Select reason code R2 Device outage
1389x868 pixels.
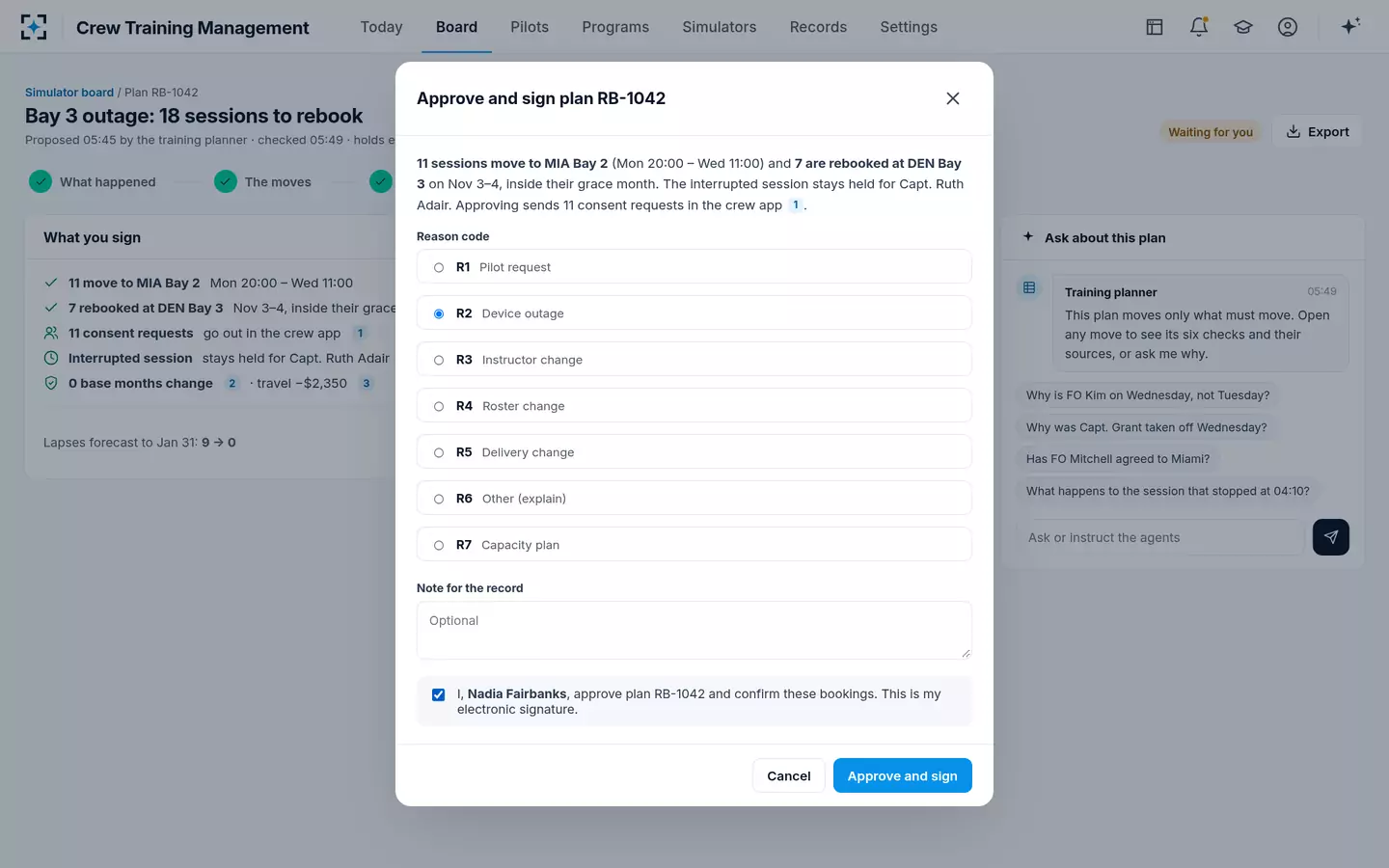[x=694, y=313]
